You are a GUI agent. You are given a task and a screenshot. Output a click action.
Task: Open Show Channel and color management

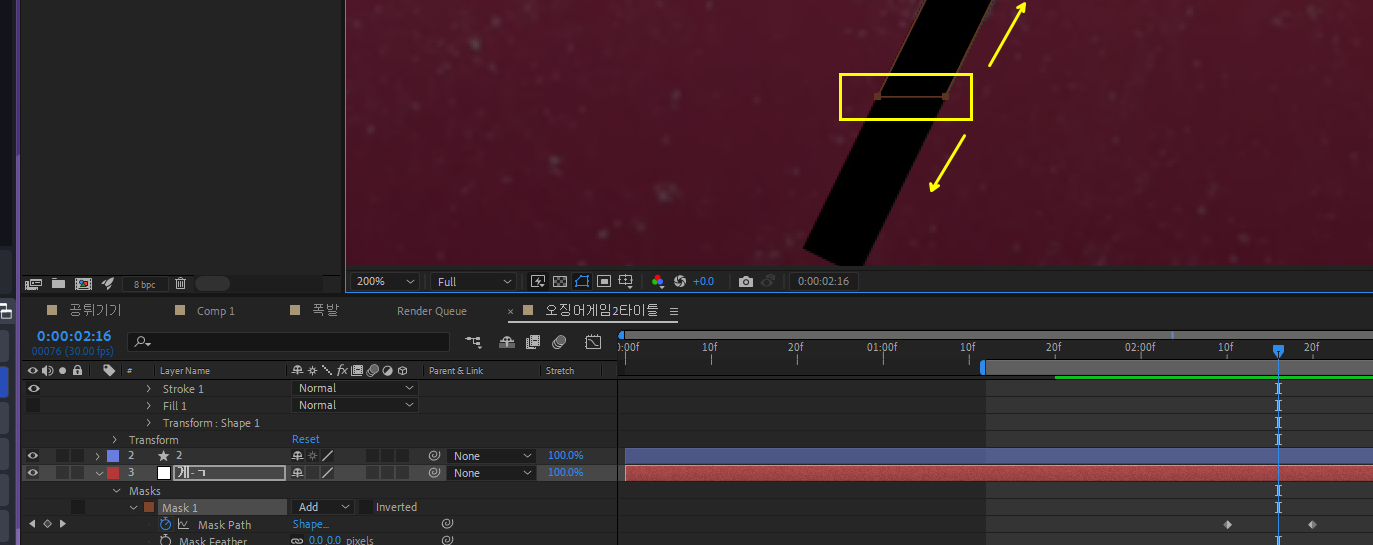[657, 281]
